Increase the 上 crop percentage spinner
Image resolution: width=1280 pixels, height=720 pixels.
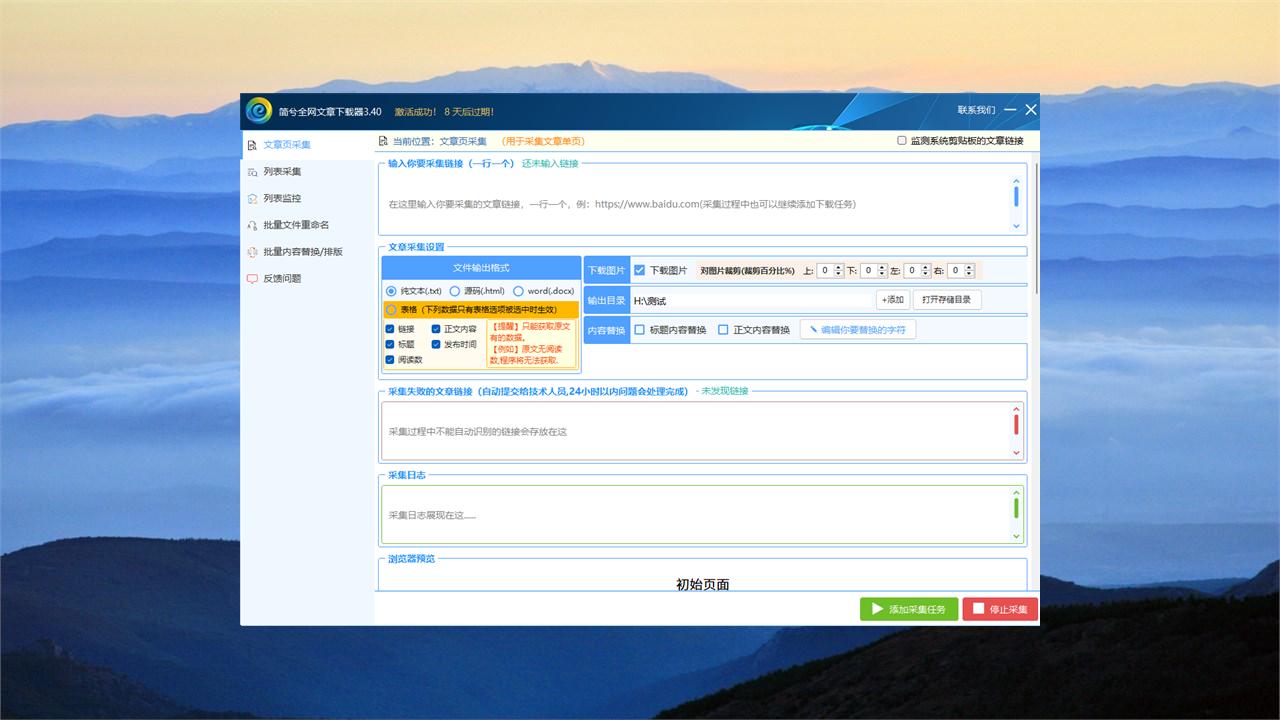click(838, 267)
